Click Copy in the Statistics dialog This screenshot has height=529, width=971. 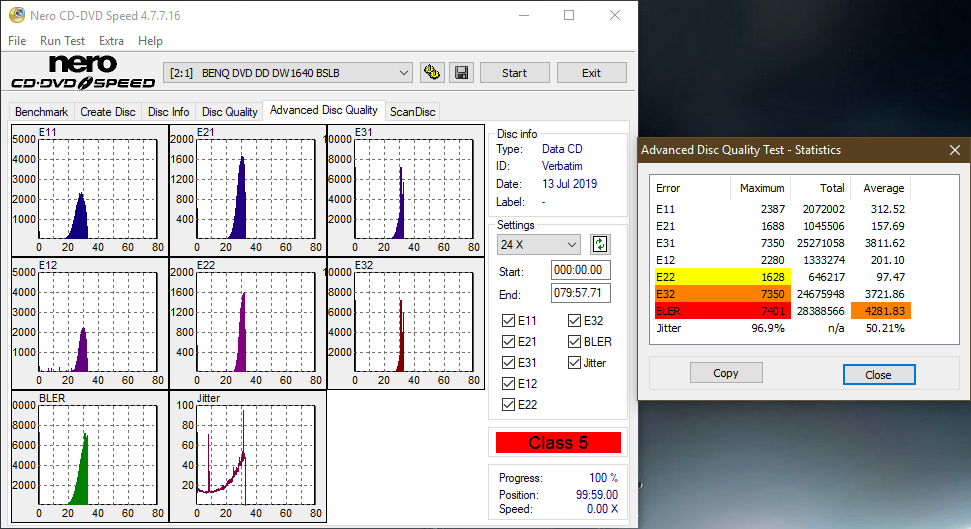click(726, 373)
